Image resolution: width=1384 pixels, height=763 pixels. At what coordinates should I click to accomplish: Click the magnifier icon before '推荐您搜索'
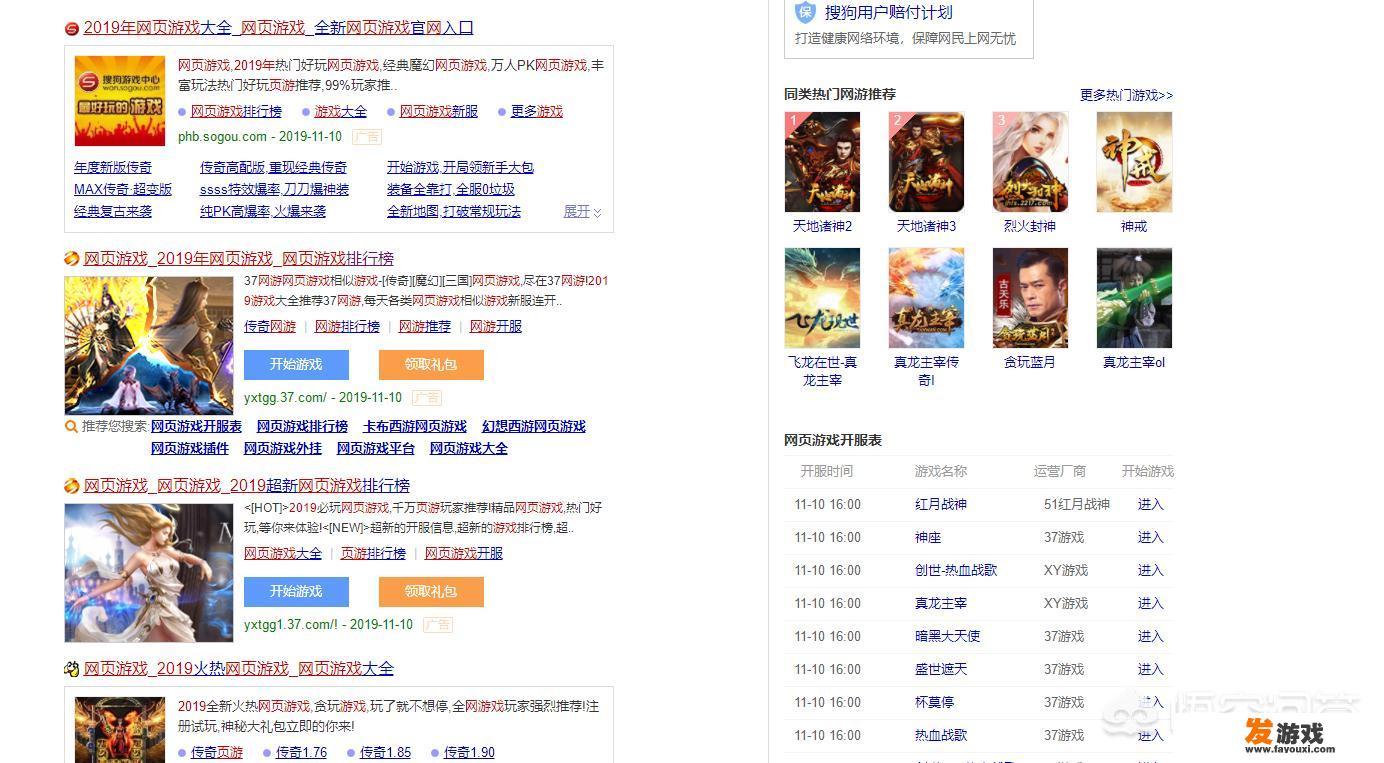[71, 427]
